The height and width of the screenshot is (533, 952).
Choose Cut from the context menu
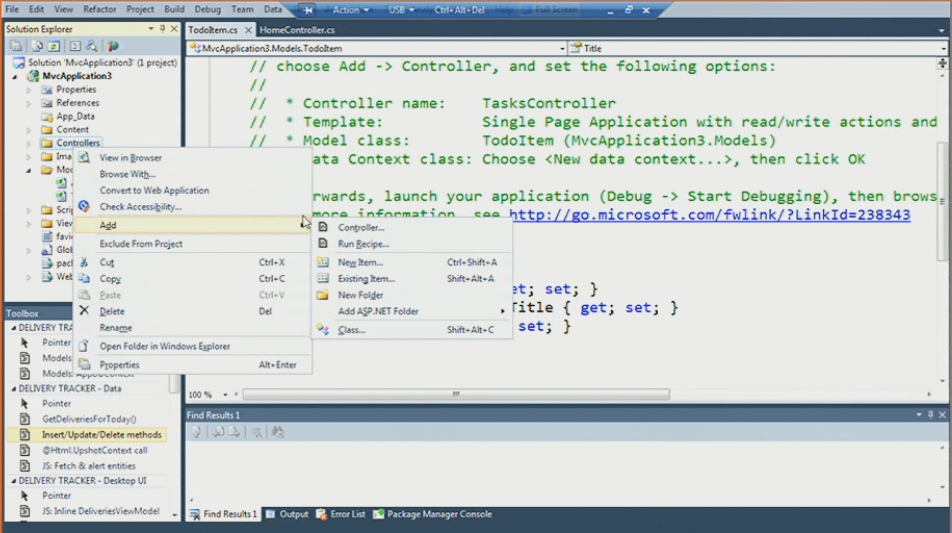107,262
